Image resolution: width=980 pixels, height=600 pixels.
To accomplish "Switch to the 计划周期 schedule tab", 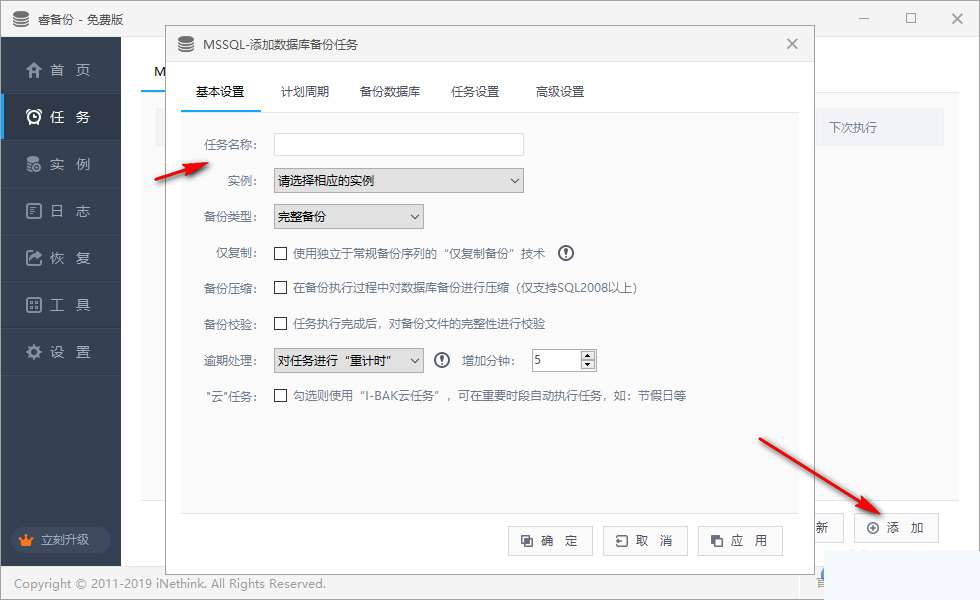I will point(305,92).
